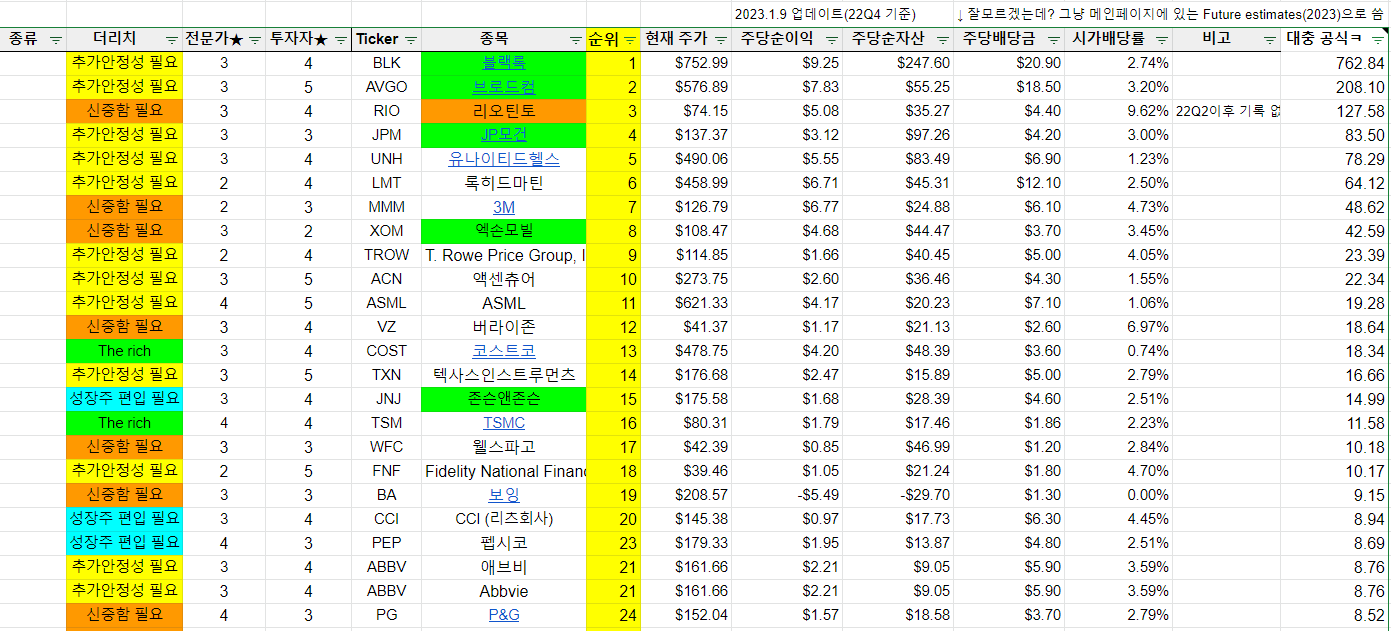Click the 록히드마틴 stock name cell
Viewport: 1391px width, 631px height.
(x=503, y=183)
